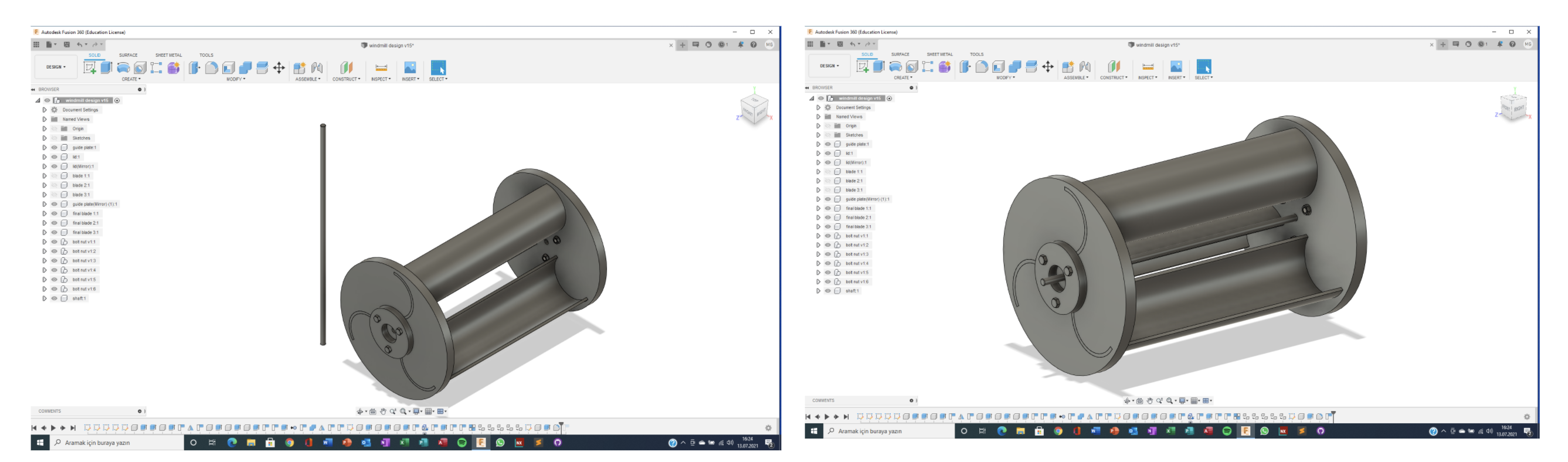1568x462 pixels.
Task: Select the Hole tool in left Fusion window
Action: pyautogui.click(x=140, y=67)
